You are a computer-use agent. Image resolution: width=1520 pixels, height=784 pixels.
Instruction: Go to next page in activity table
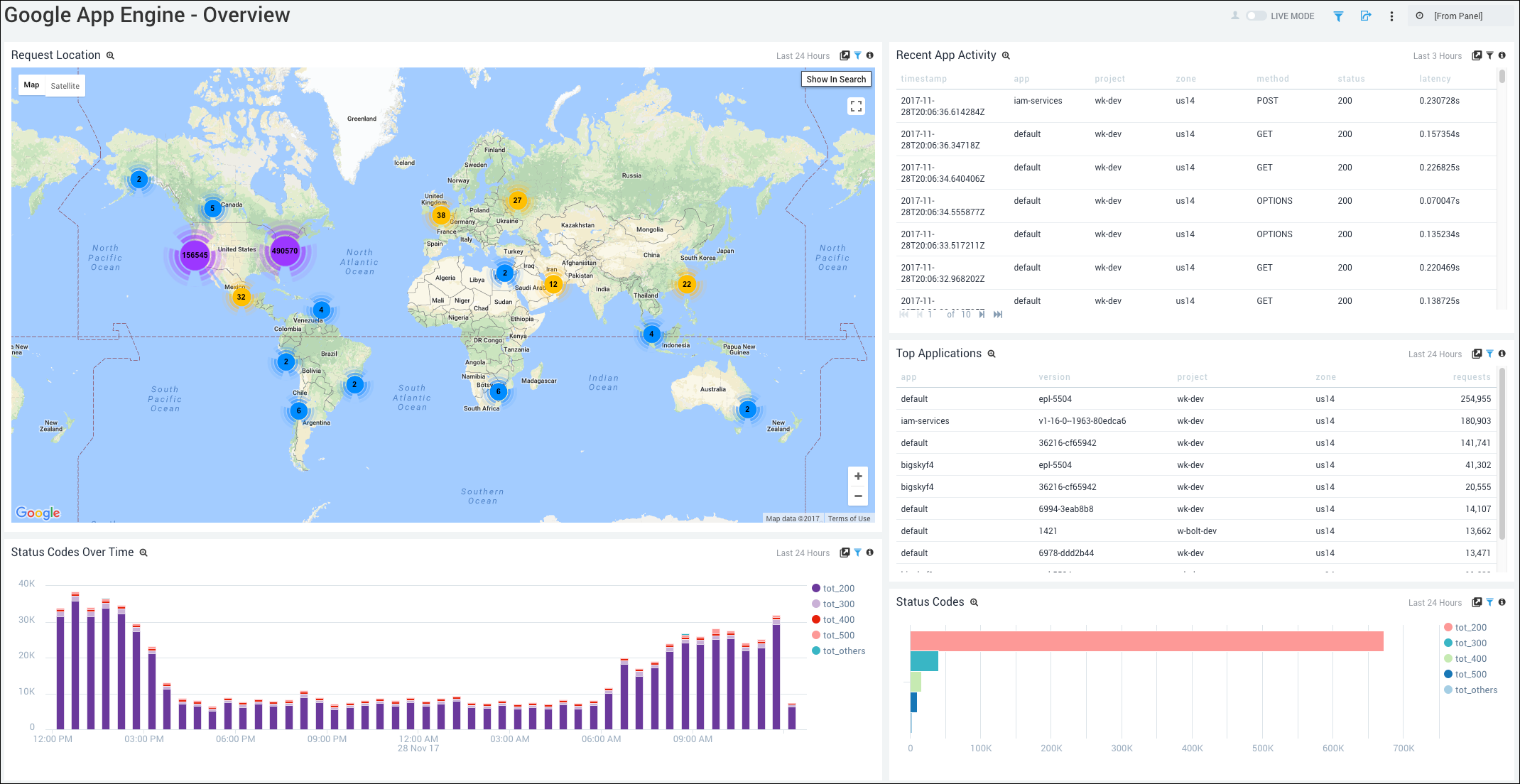[x=982, y=315]
